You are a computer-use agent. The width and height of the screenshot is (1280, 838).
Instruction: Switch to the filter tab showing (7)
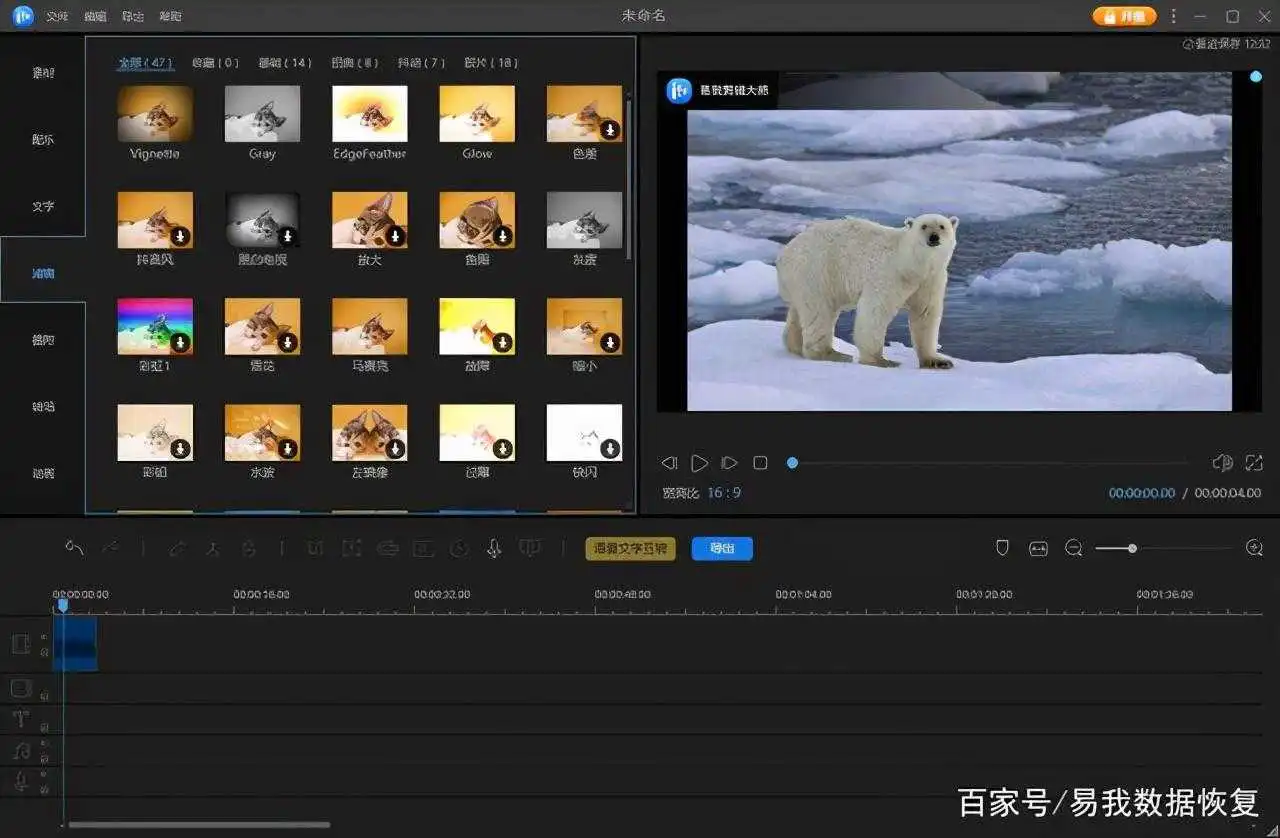(x=421, y=63)
